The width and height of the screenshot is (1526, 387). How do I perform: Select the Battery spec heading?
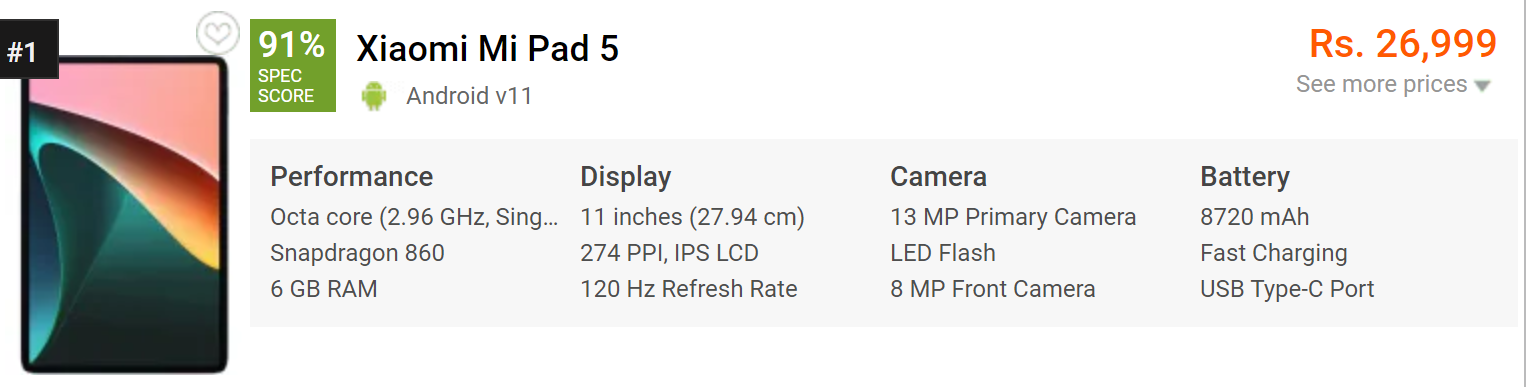click(x=1245, y=177)
